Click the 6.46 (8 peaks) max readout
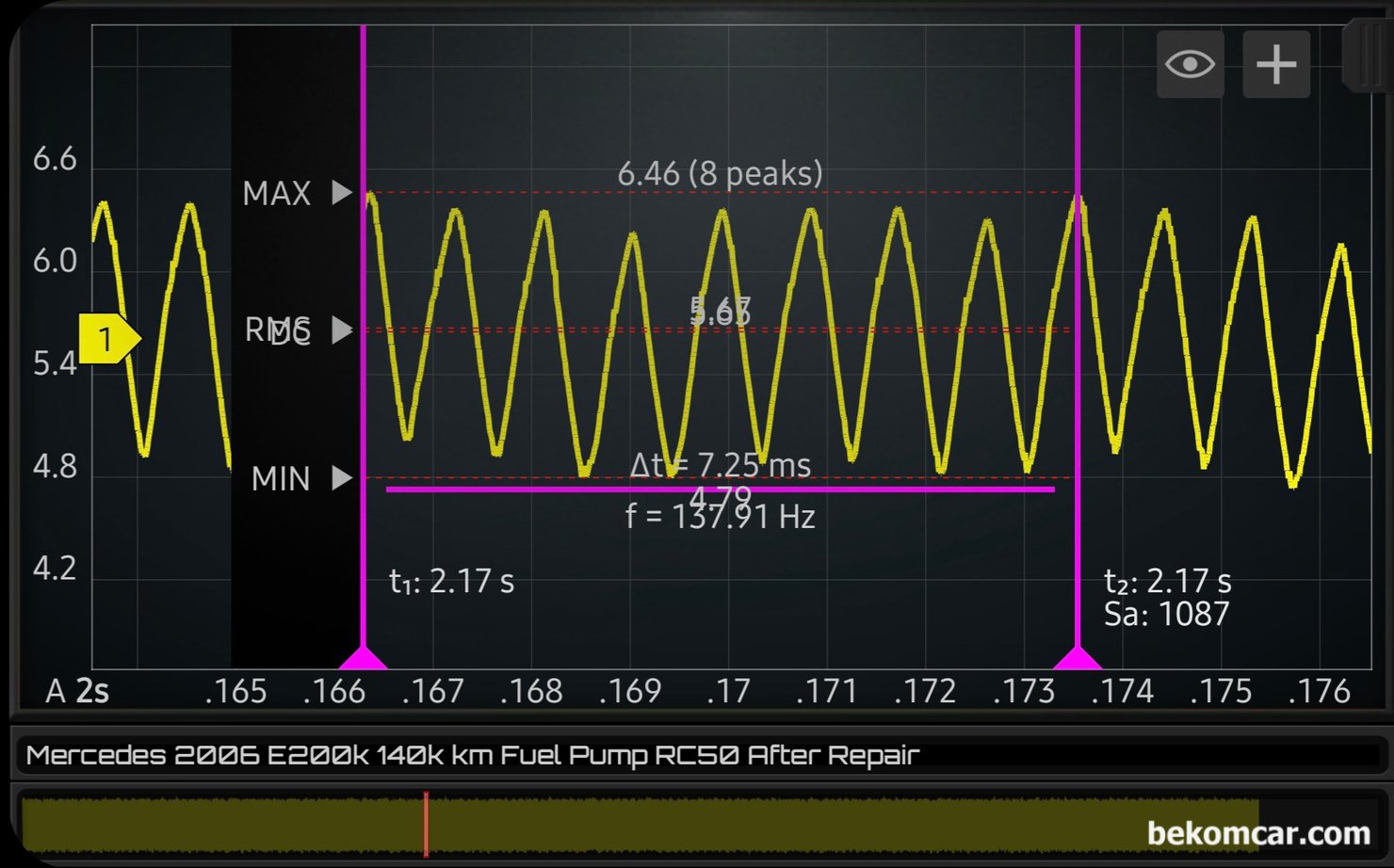Viewport: 1394px width, 868px height. point(720,173)
